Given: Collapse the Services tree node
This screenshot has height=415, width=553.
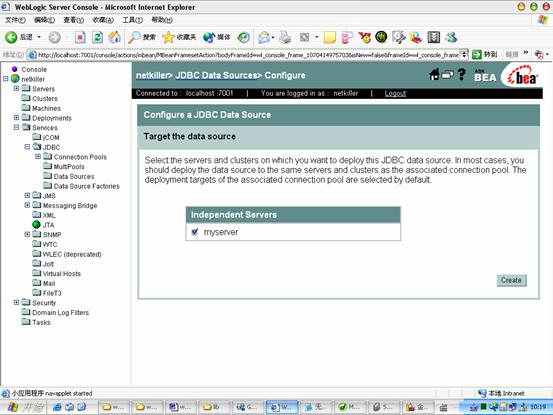Looking at the screenshot, I should 16,127.
